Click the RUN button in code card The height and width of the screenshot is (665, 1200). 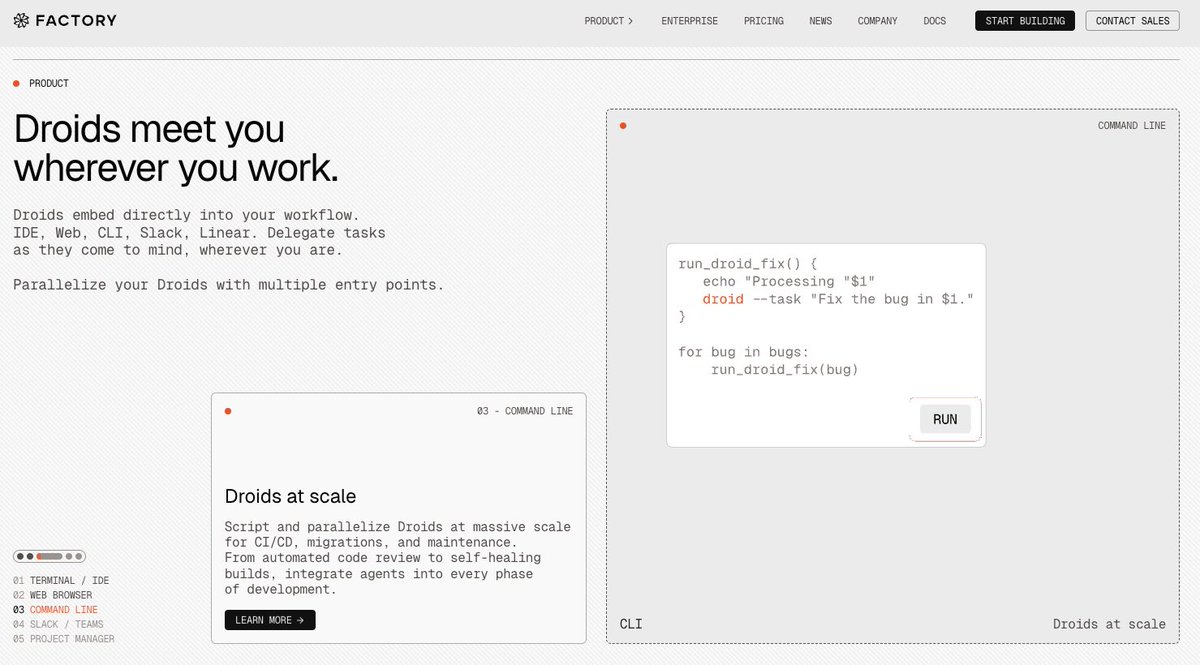click(945, 419)
